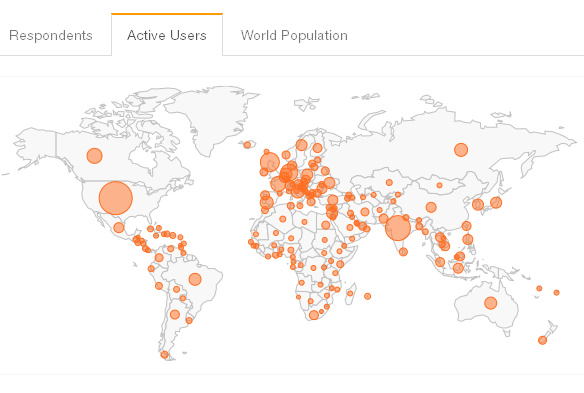Select the bubble over Russia
Screen dimensions: 584x393
461,150
